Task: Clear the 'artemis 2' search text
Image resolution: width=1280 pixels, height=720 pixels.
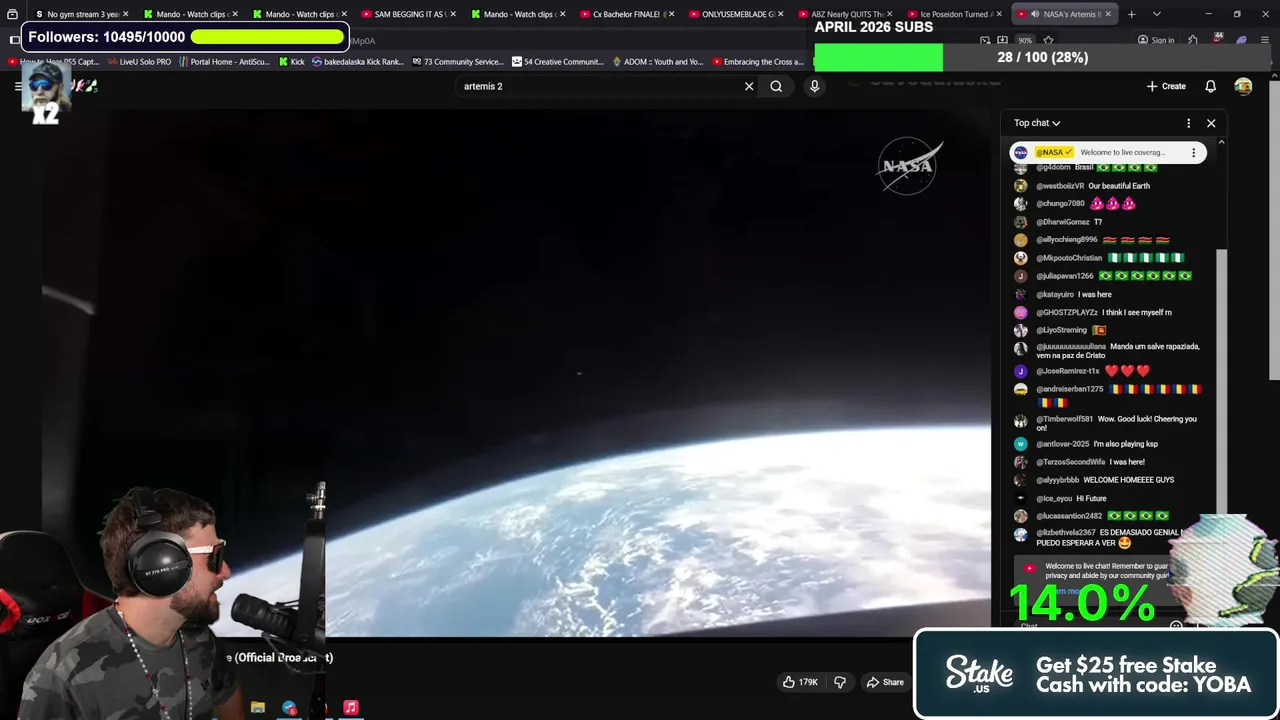Action: (x=749, y=86)
